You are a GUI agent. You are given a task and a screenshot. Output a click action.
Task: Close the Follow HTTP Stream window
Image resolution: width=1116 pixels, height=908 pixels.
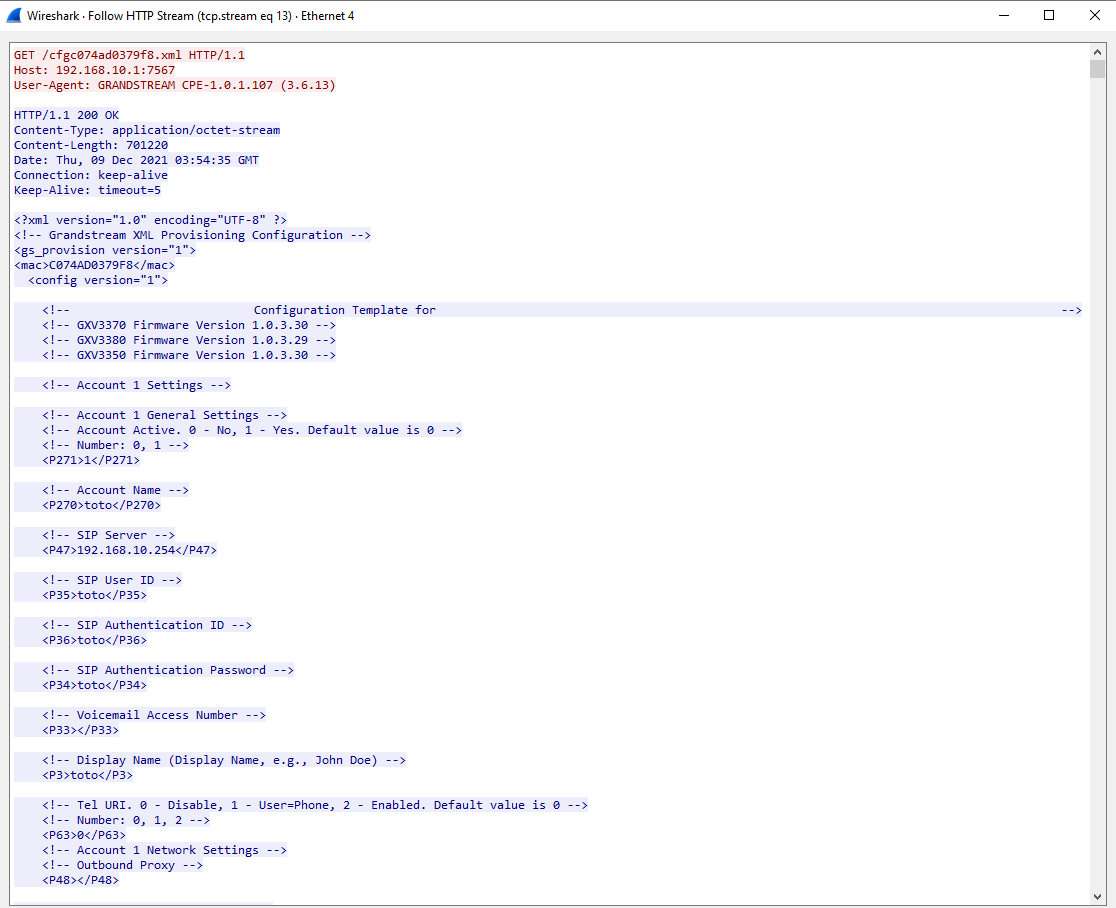pos(1095,15)
